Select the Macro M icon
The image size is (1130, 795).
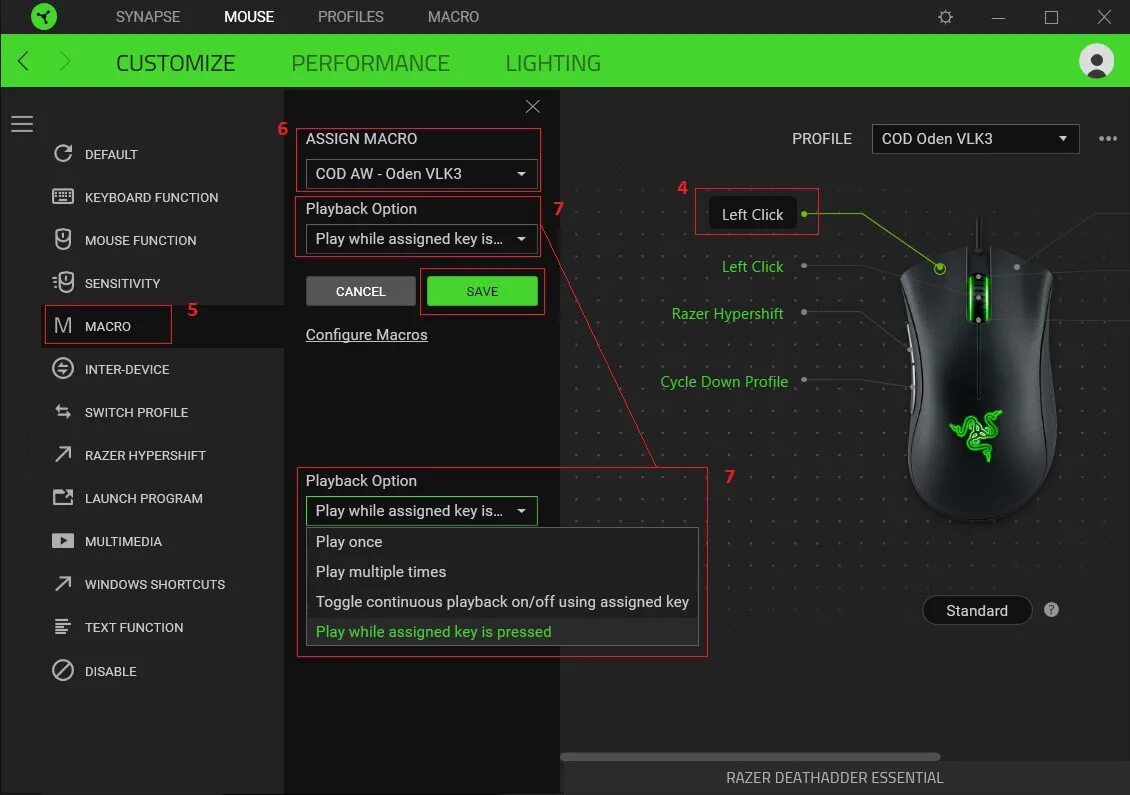(x=63, y=326)
